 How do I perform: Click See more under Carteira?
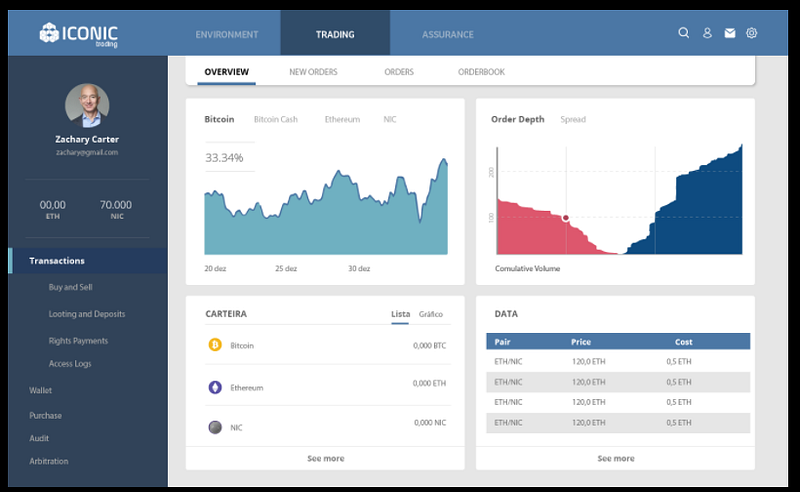pos(326,458)
